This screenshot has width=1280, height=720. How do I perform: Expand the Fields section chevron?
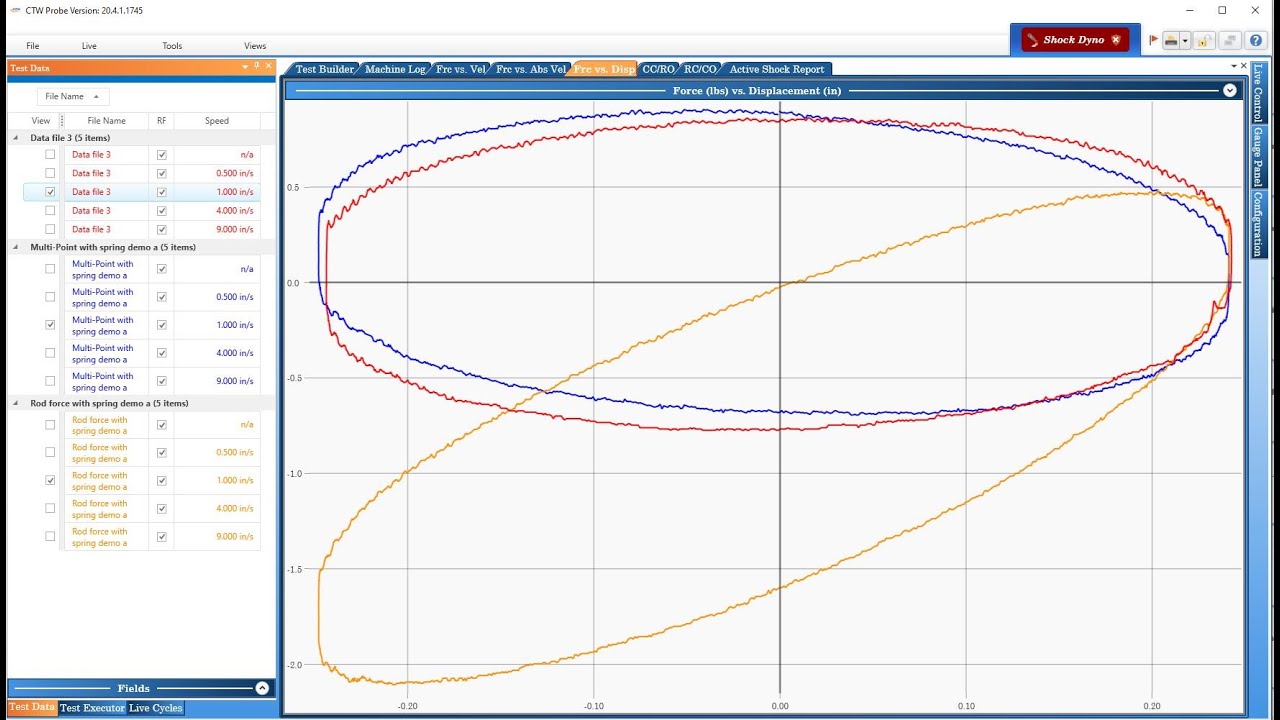pos(262,688)
